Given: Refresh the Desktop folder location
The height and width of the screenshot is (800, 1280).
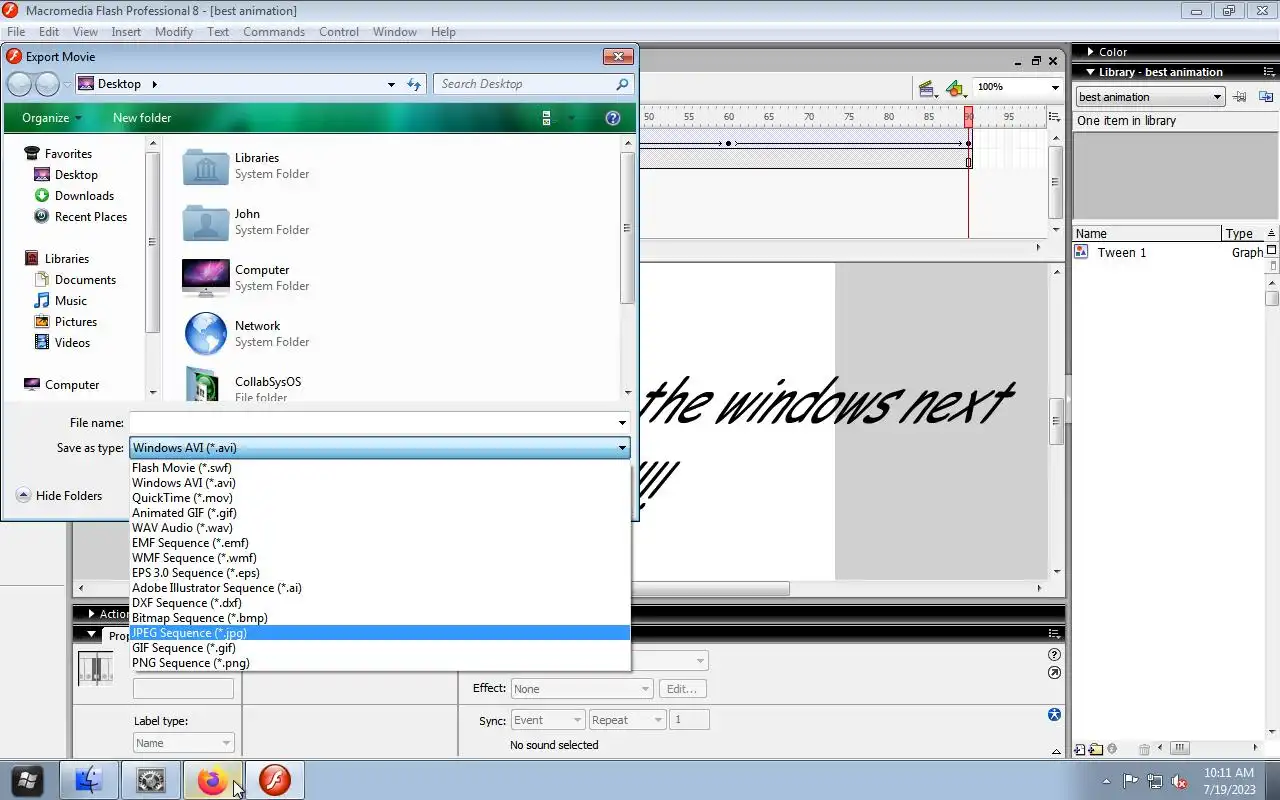Looking at the screenshot, I should pos(414,84).
